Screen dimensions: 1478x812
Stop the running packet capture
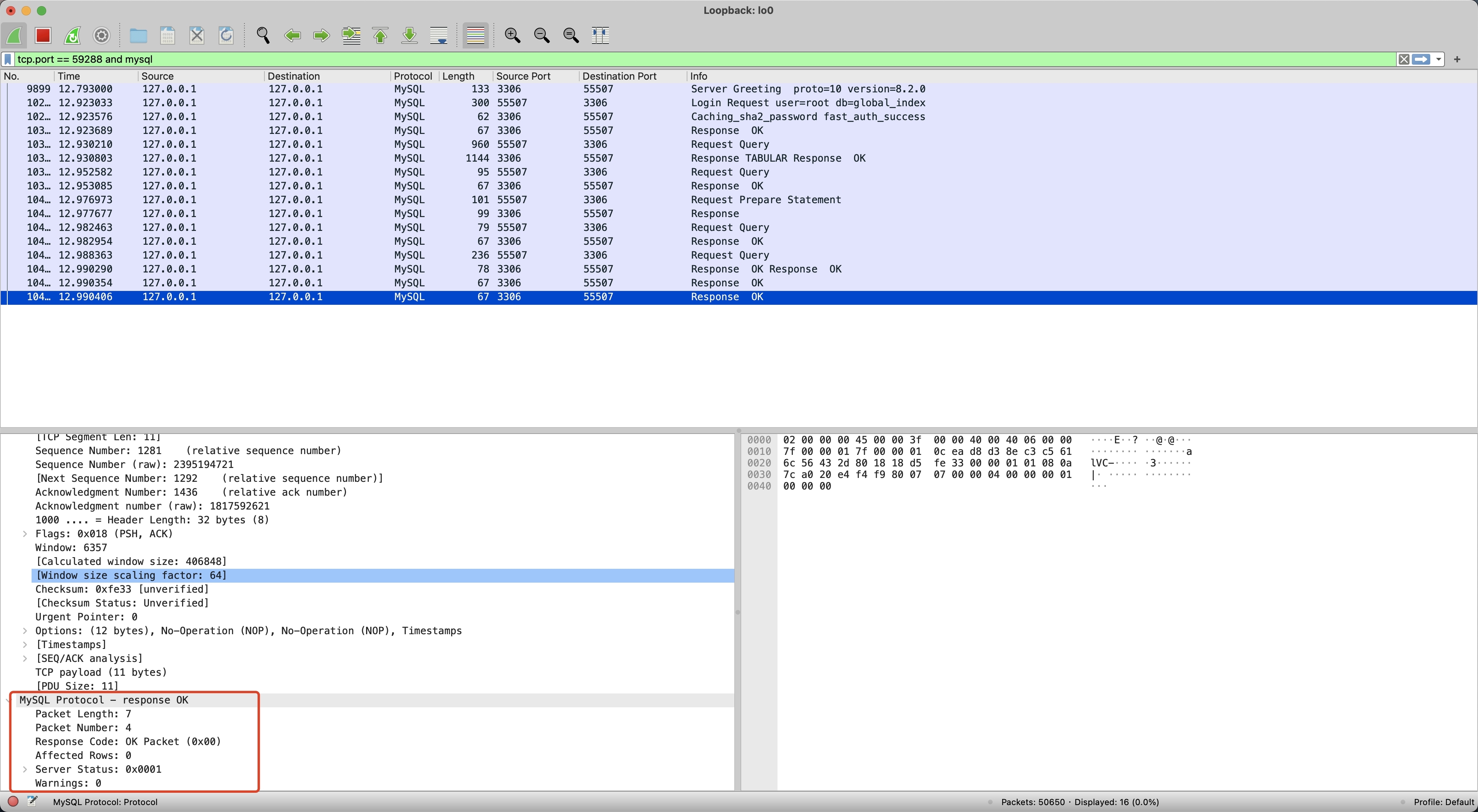[43, 35]
